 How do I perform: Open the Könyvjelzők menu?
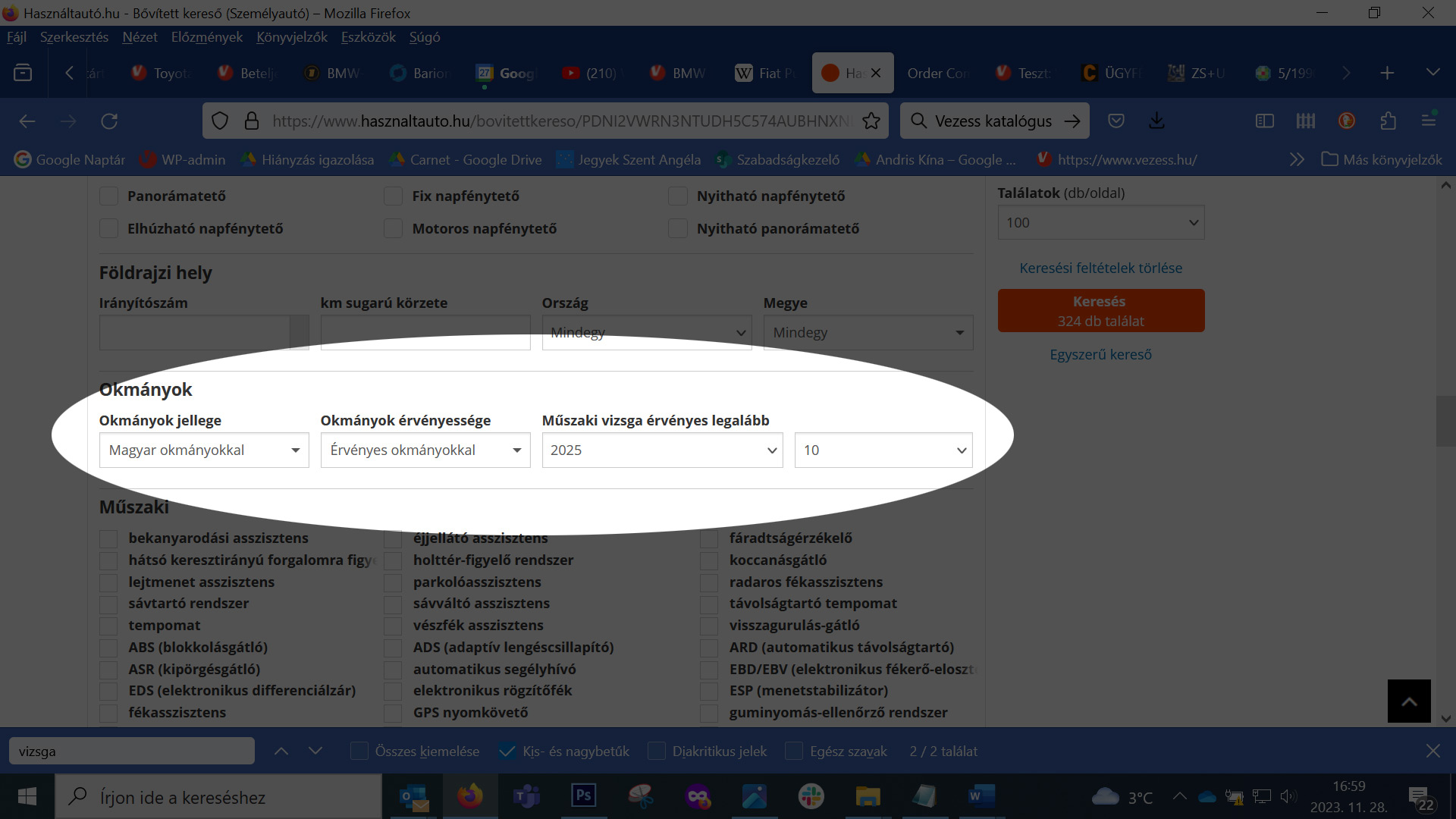tap(292, 37)
